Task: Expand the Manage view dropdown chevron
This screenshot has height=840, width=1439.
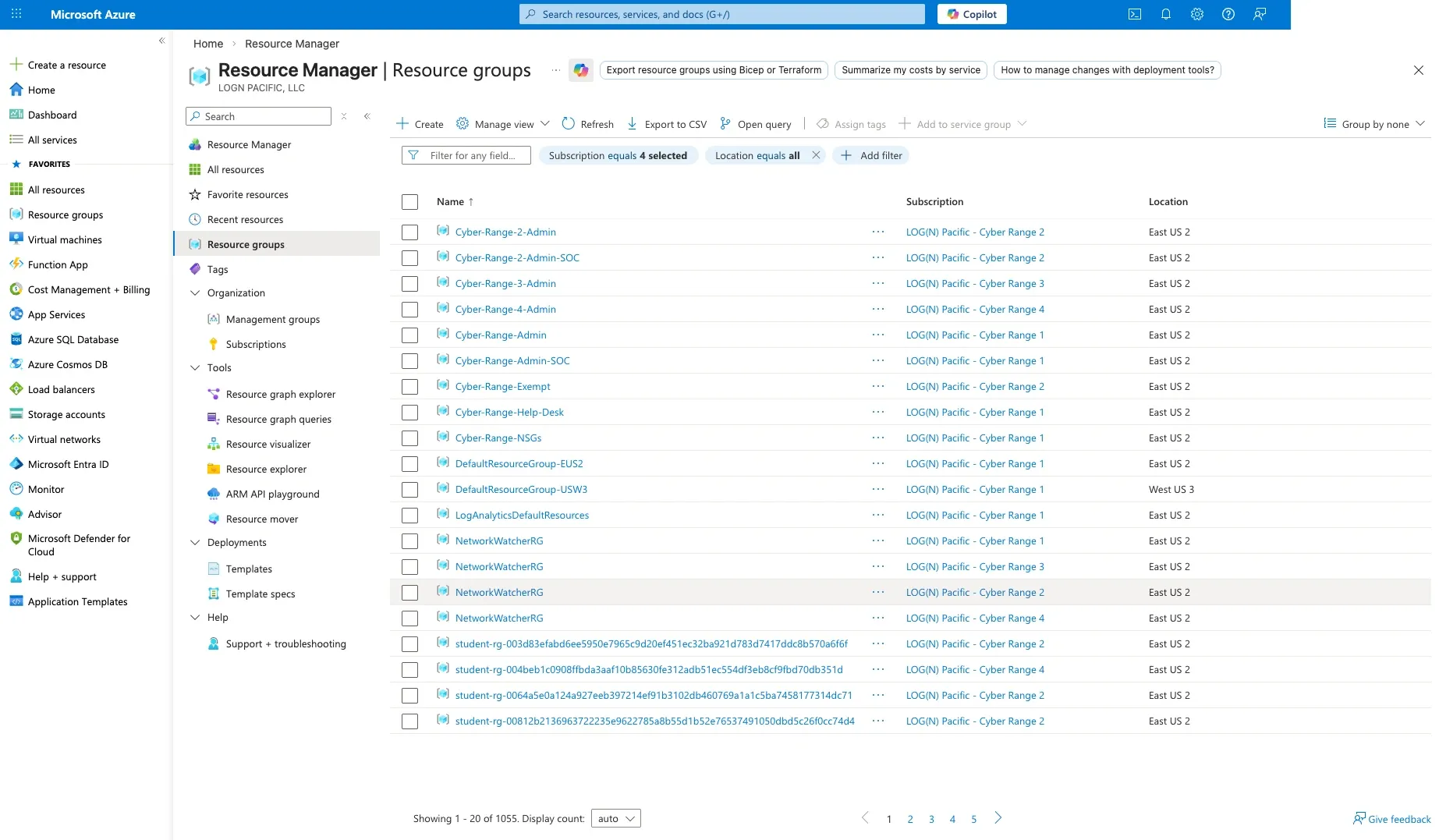Action: coord(545,123)
